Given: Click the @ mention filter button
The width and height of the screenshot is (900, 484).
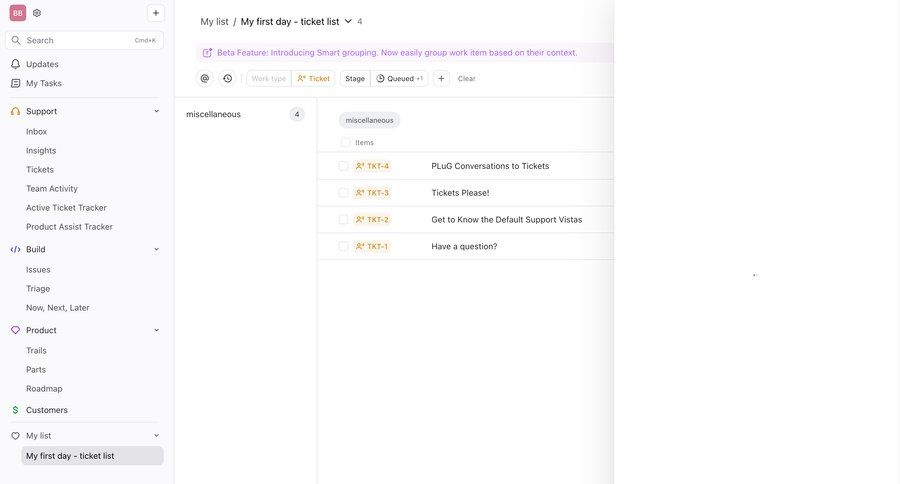Looking at the screenshot, I should (x=205, y=79).
